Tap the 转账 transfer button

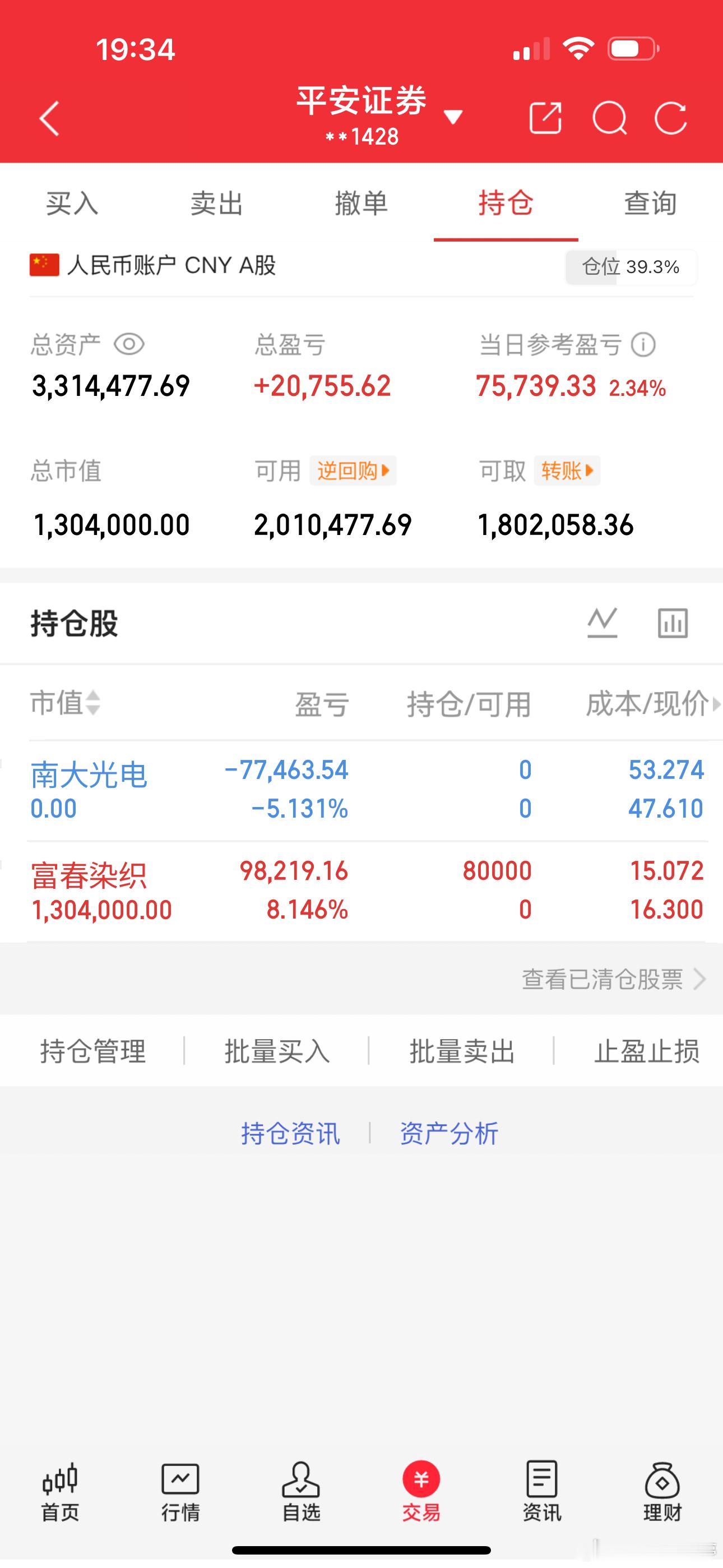[567, 471]
